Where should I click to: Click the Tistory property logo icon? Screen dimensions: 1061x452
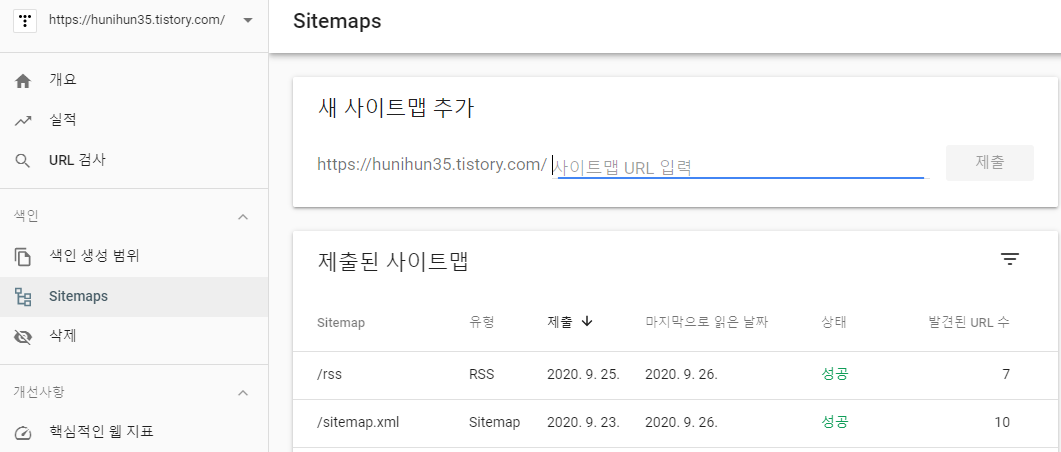pyautogui.click(x=25, y=21)
